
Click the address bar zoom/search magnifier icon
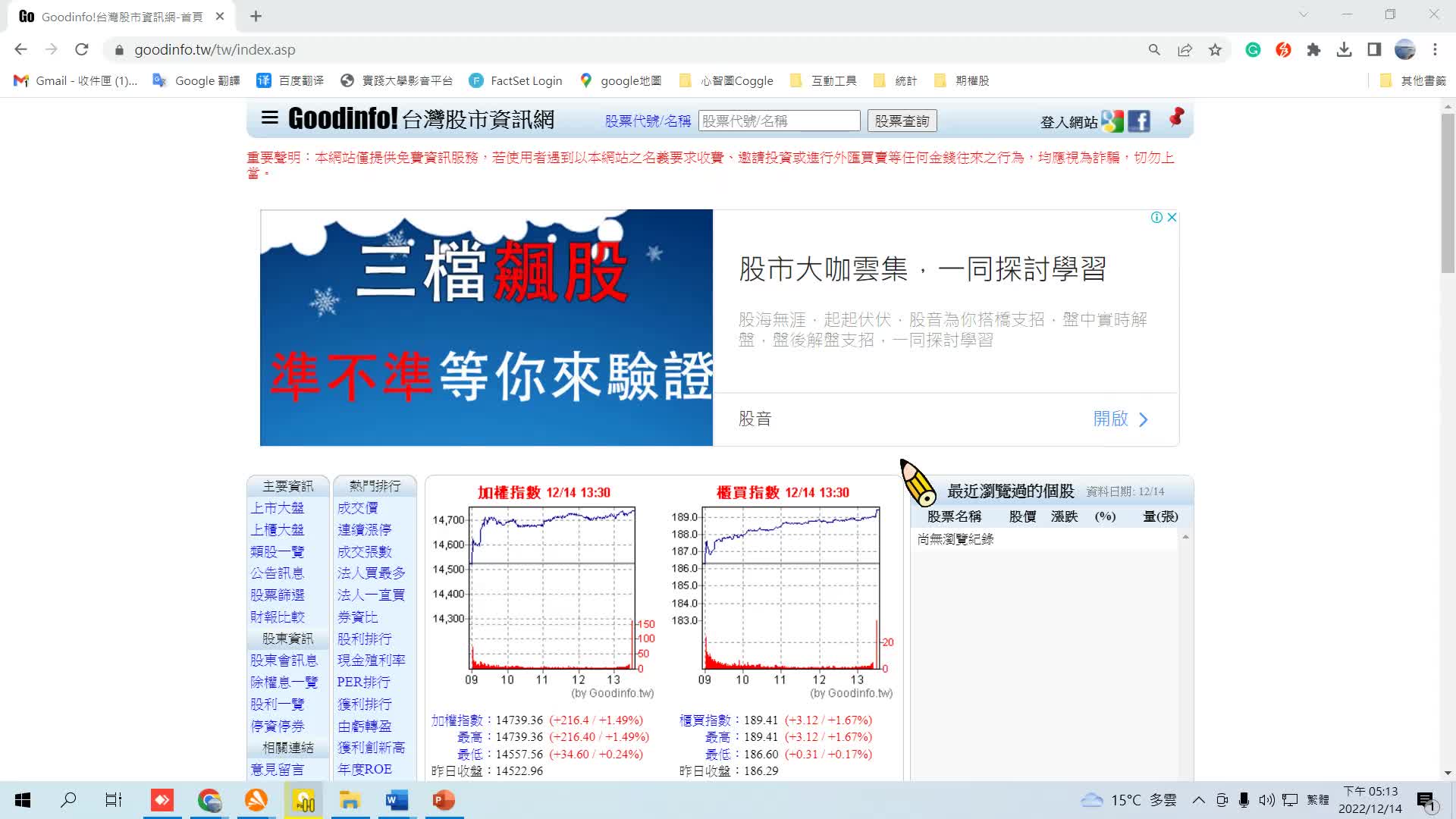click(1154, 49)
